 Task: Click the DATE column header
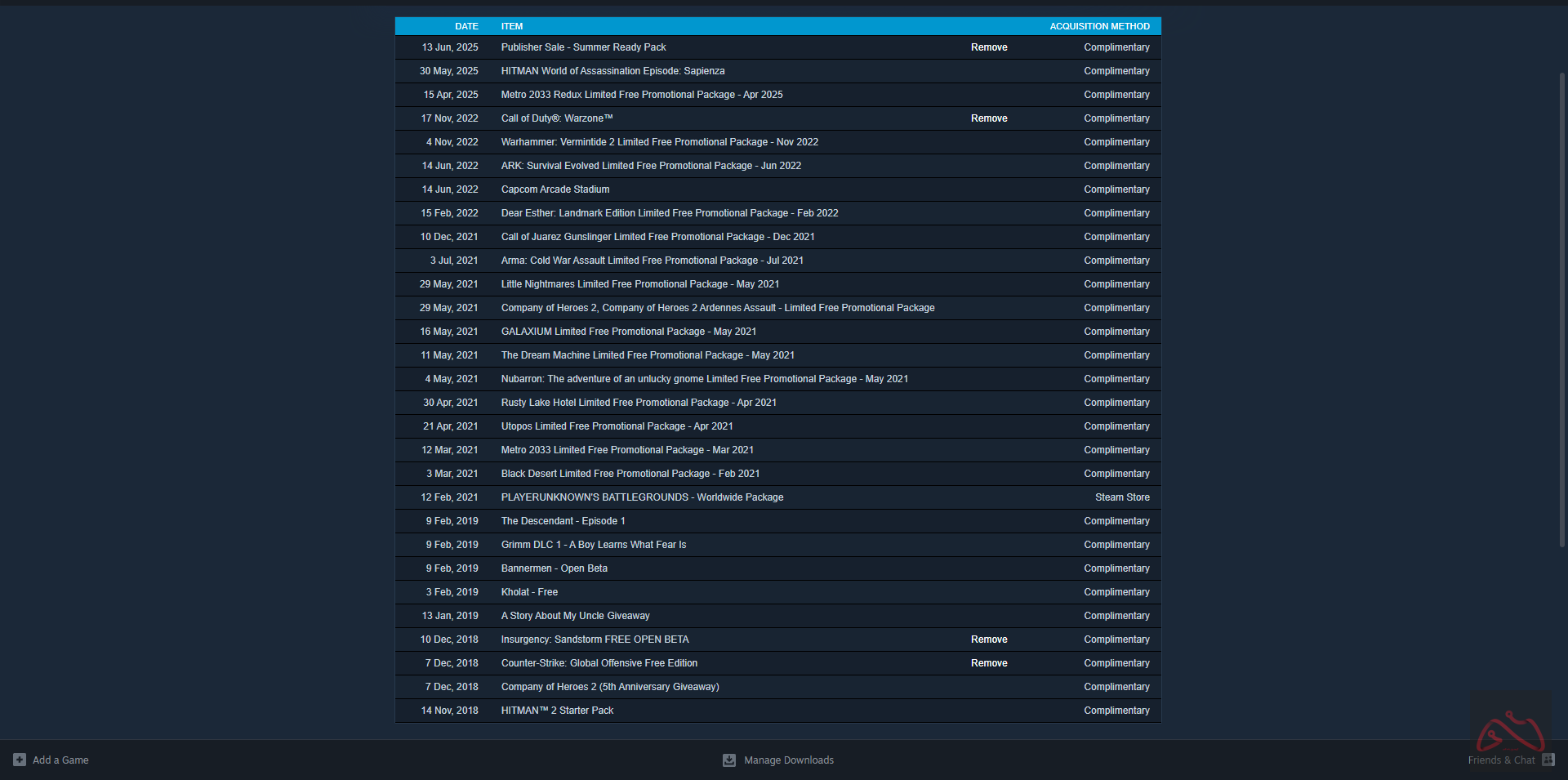[x=466, y=26]
